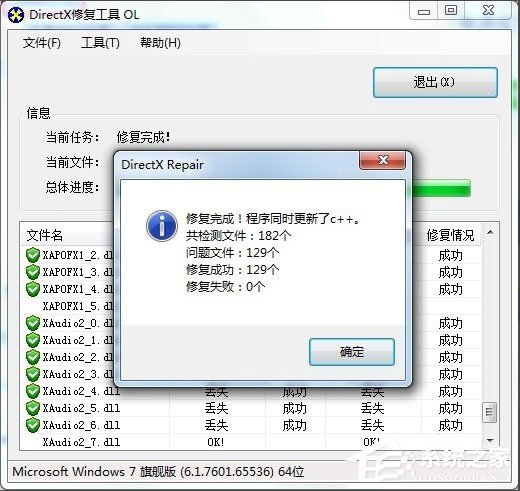This screenshot has width=520, height=491.
Task: Click the scrollbar up arrow in file list
Action: 490,232
